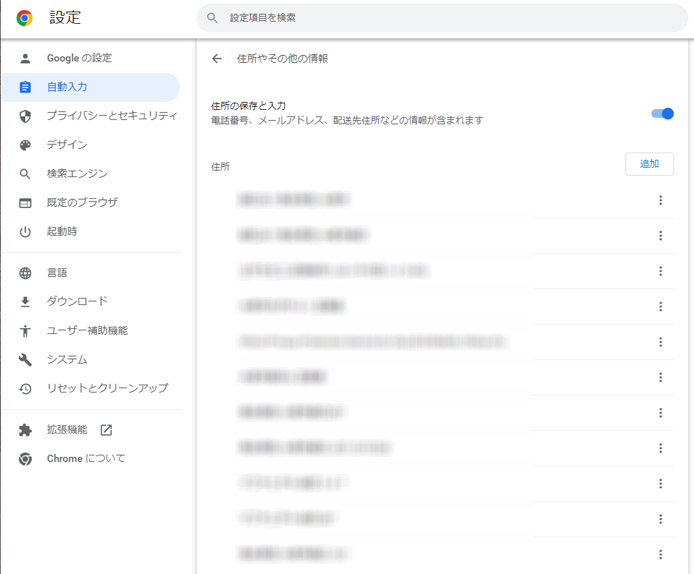
Task: Select the second saved address entry
Action: point(304,236)
